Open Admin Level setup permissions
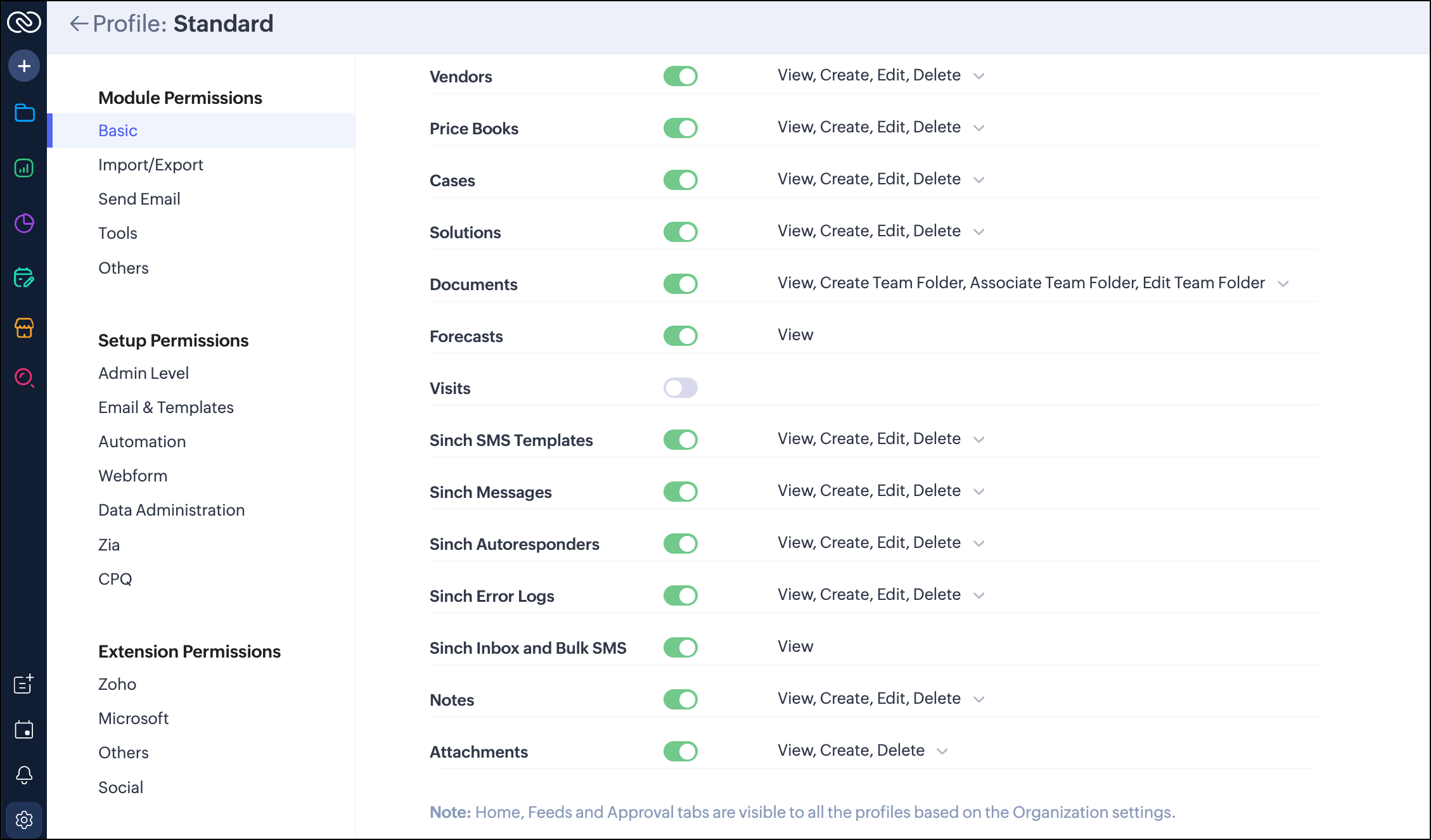The image size is (1431, 840). [x=143, y=373]
